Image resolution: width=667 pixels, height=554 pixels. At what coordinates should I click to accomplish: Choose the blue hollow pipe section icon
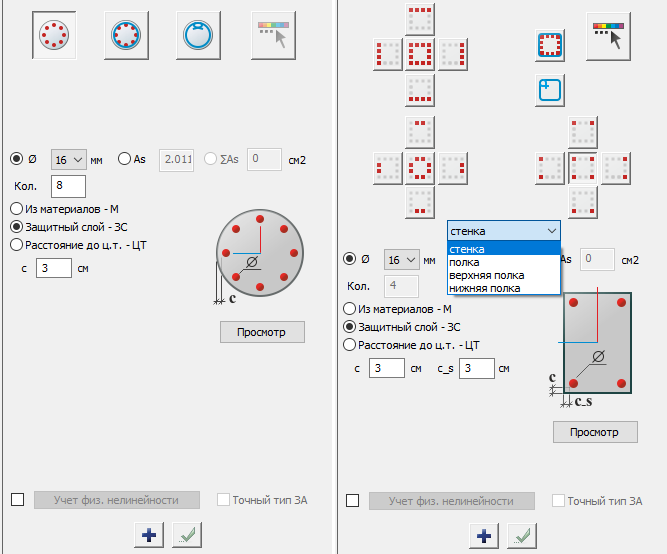pos(198,34)
